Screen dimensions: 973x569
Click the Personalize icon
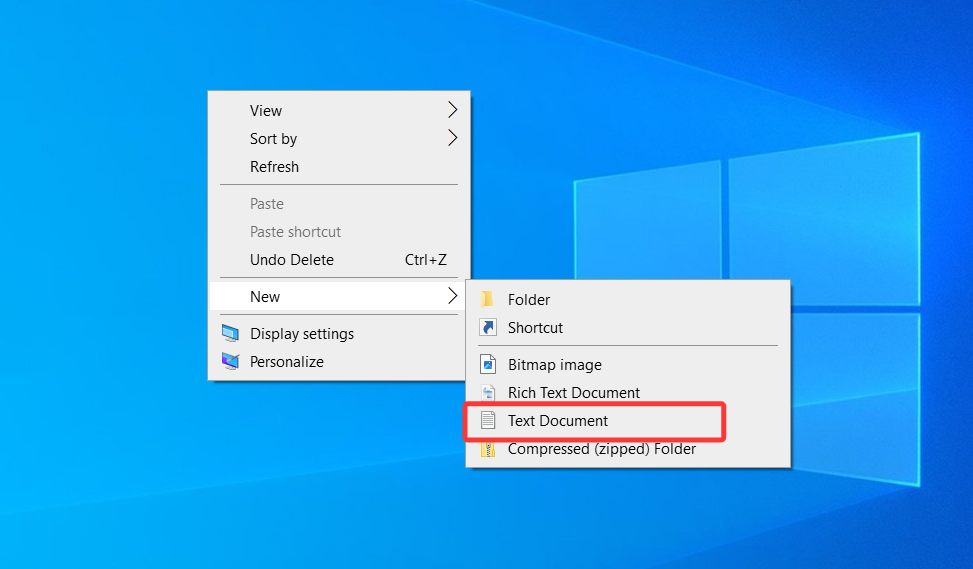[230, 361]
